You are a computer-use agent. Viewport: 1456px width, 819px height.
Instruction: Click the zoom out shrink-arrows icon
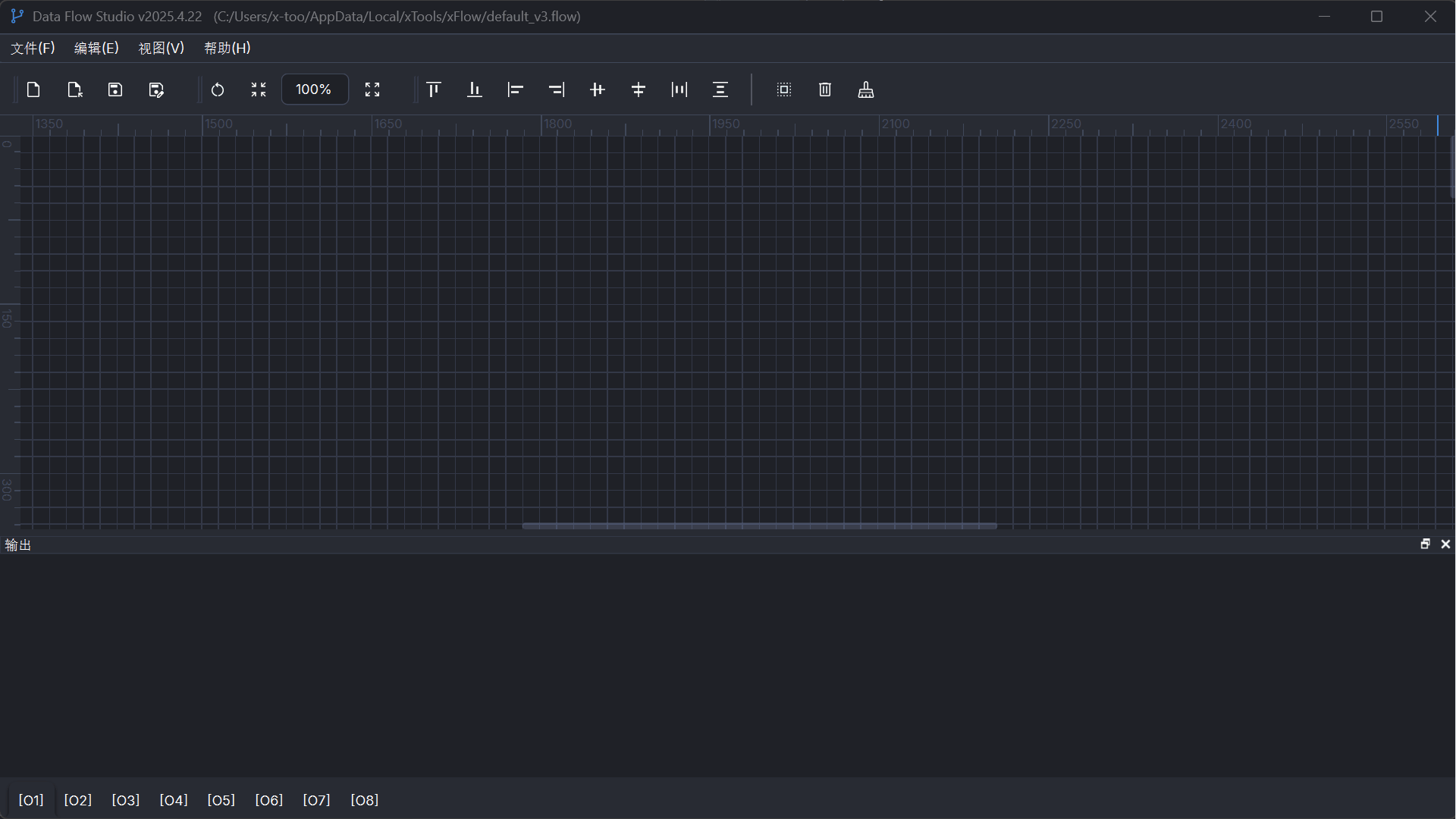259,89
